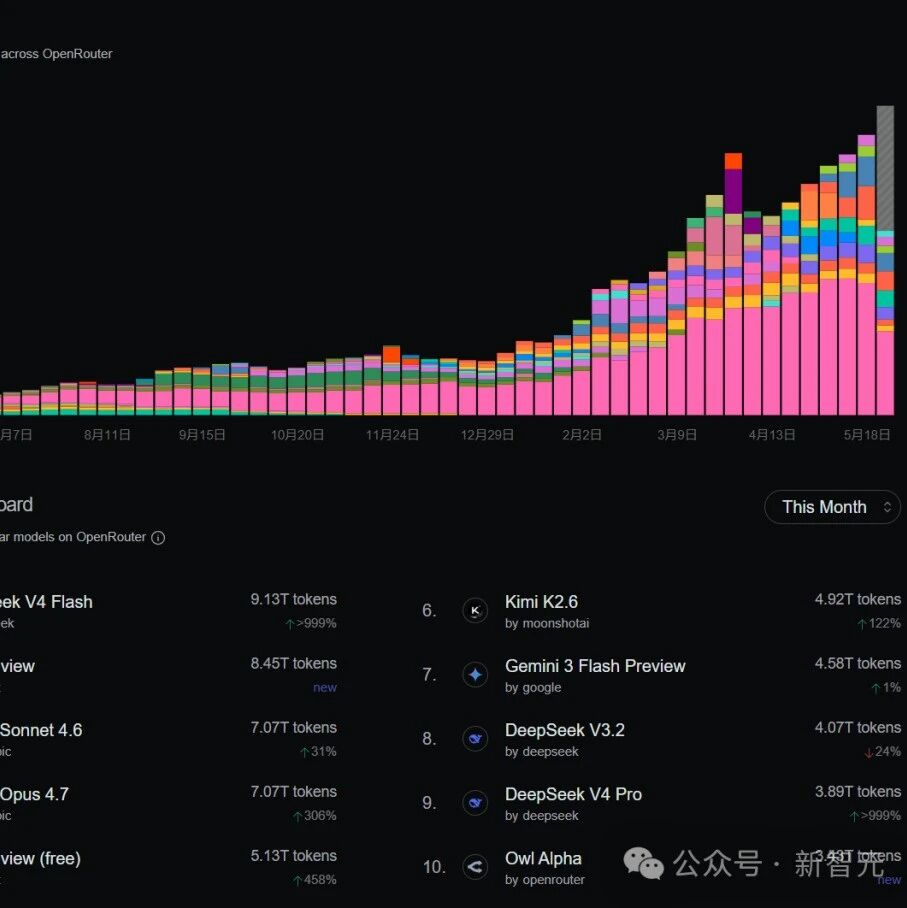Image resolution: width=907 pixels, height=908 pixels.
Task: Click the 9月15日 axis date label
Action: point(202,435)
